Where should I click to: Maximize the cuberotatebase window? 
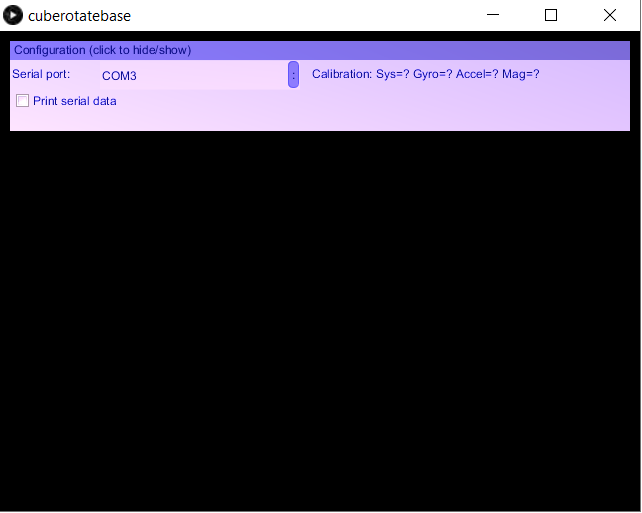(x=551, y=15)
